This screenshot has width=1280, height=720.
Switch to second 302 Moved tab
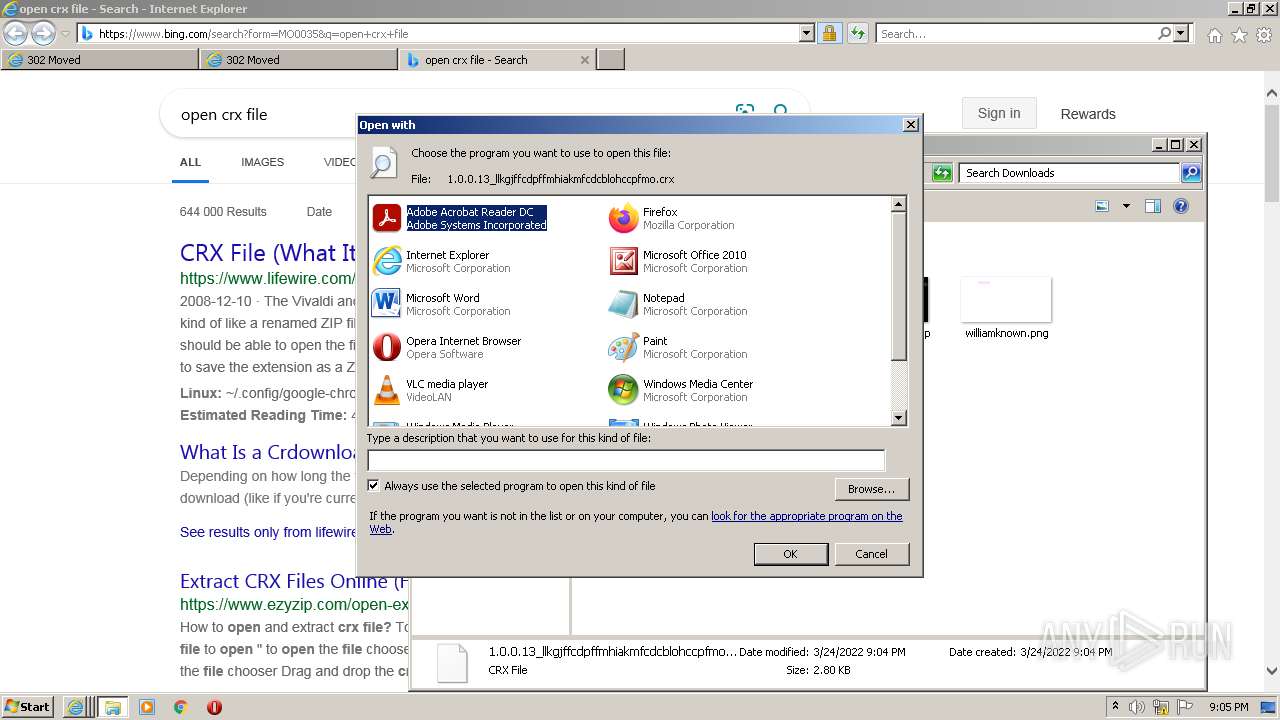coord(300,60)
